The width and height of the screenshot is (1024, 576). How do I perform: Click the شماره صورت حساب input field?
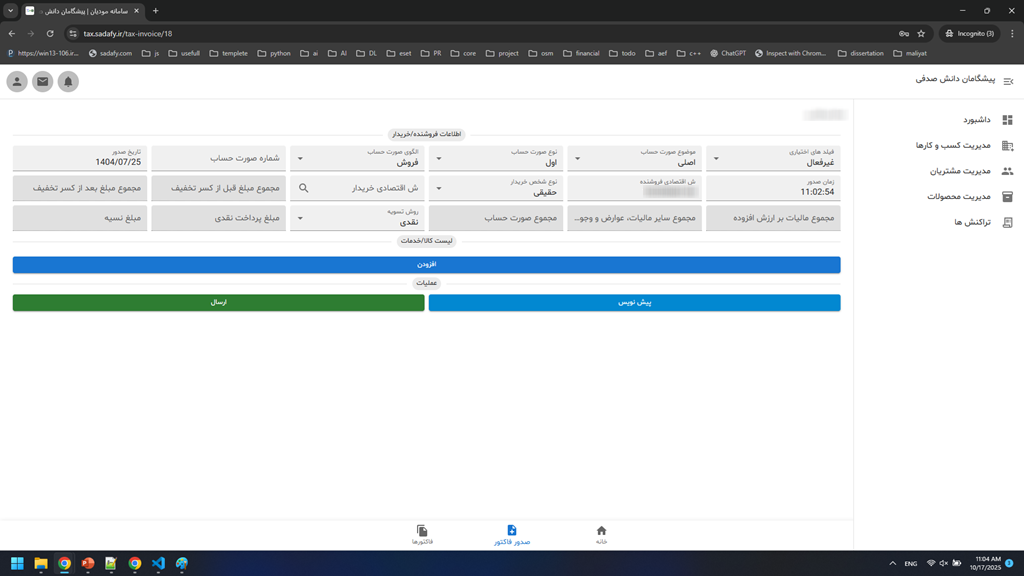[218, 158]
